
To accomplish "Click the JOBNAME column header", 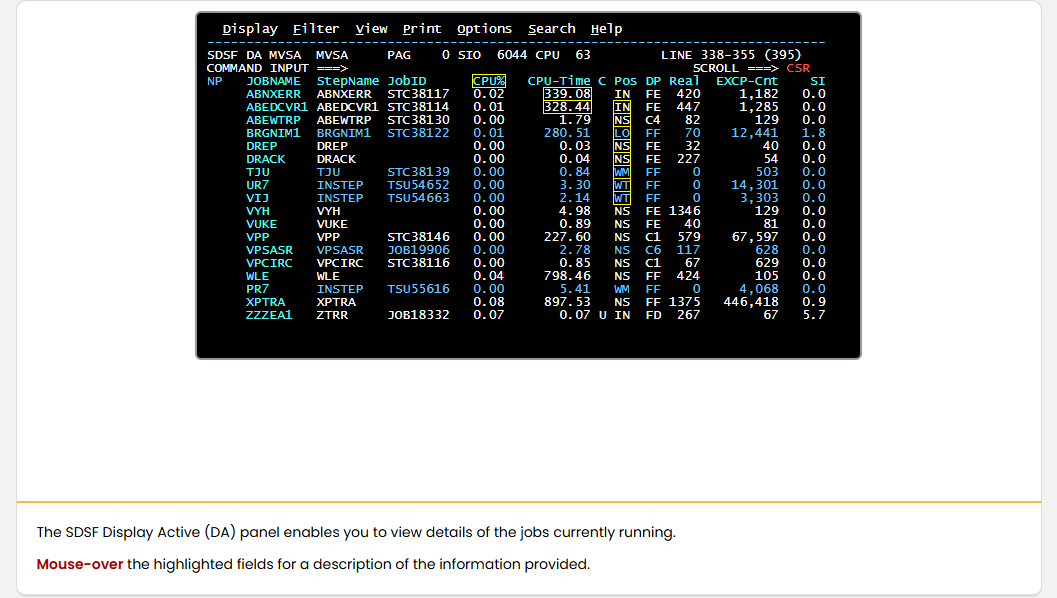I will tap(273, 81).
